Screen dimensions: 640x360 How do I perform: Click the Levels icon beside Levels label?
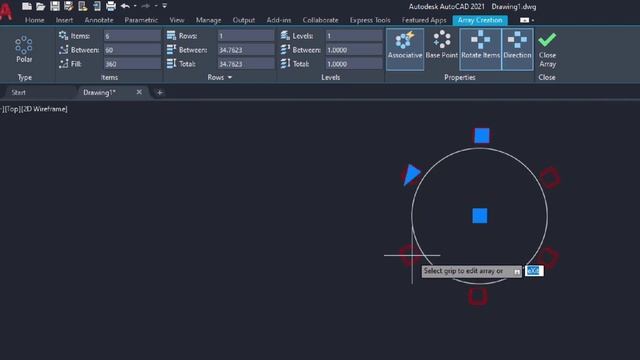coord(285,36)
